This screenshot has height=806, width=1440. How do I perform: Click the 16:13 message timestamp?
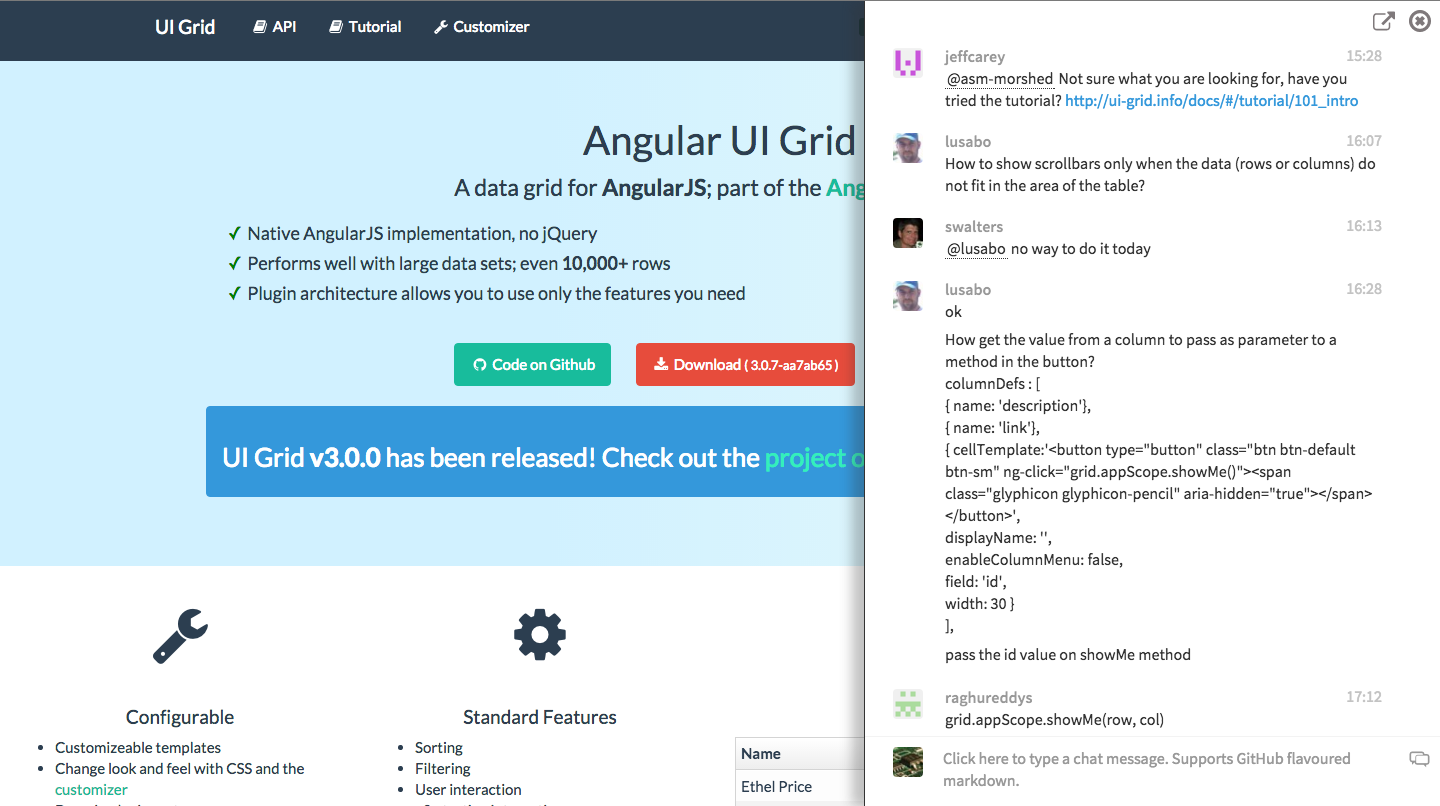click(x=1363, y=226)
